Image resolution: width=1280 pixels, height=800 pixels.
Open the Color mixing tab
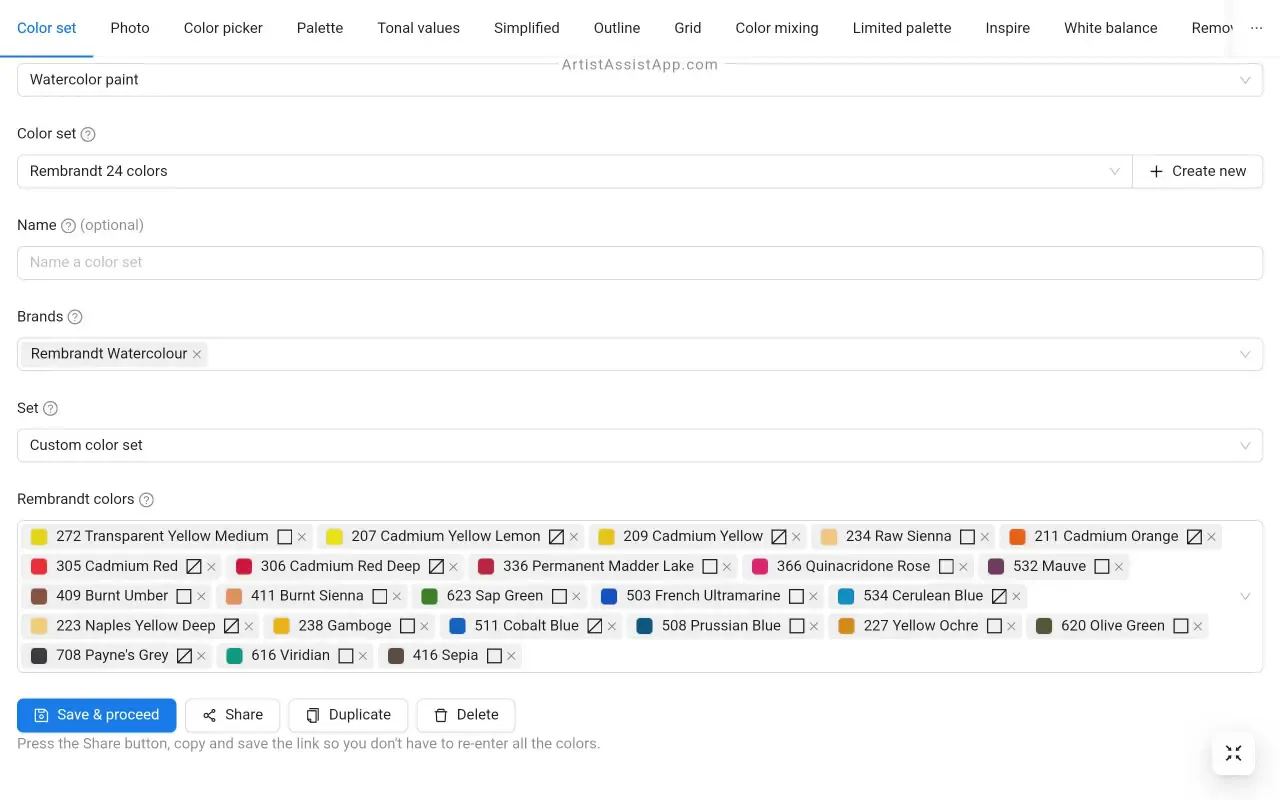(777, 28)
